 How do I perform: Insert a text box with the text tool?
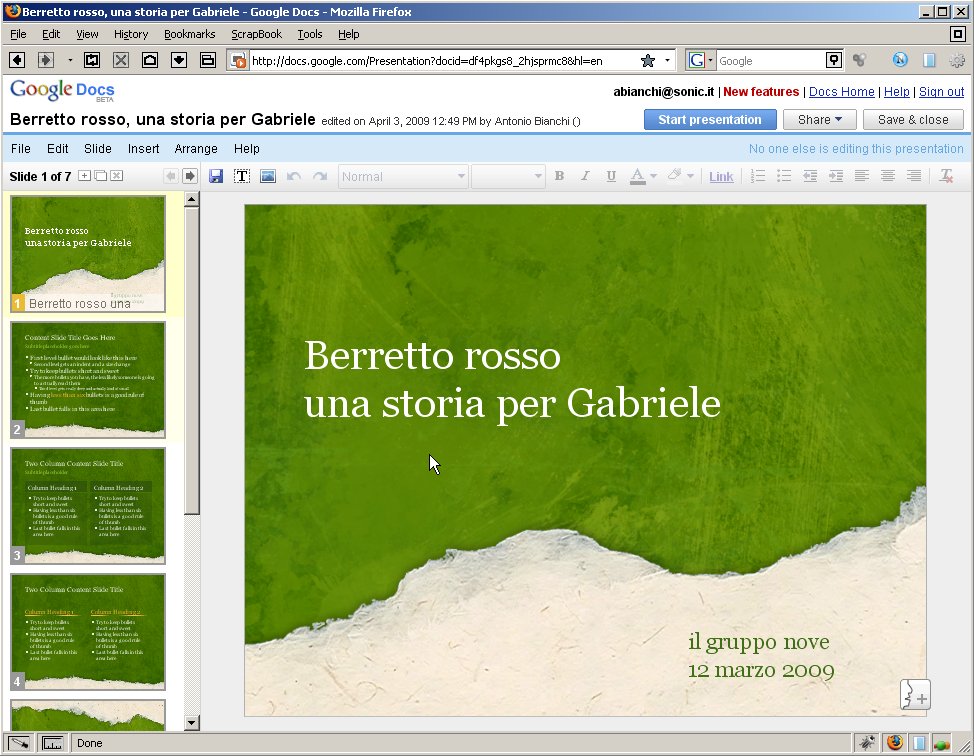[x=241, y=176]
